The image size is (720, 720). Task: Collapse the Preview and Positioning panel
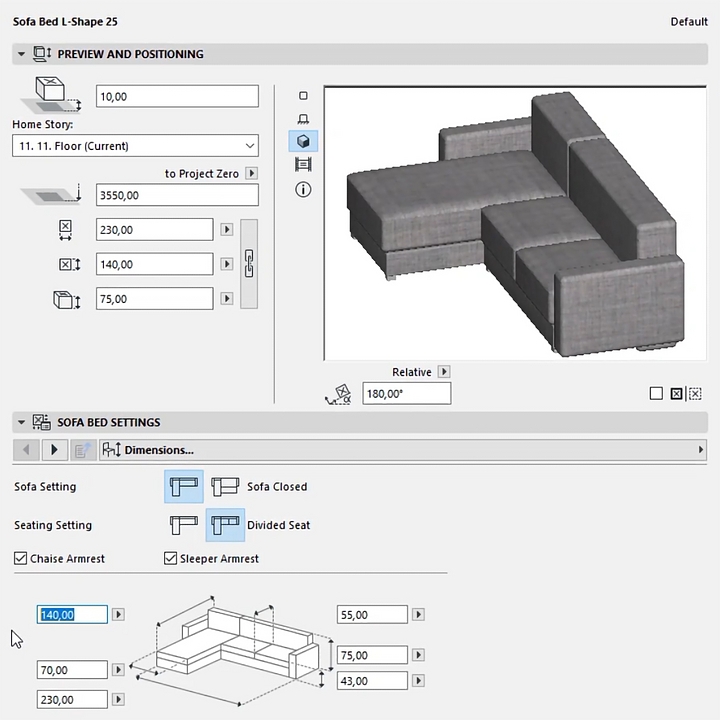point(21,54)
